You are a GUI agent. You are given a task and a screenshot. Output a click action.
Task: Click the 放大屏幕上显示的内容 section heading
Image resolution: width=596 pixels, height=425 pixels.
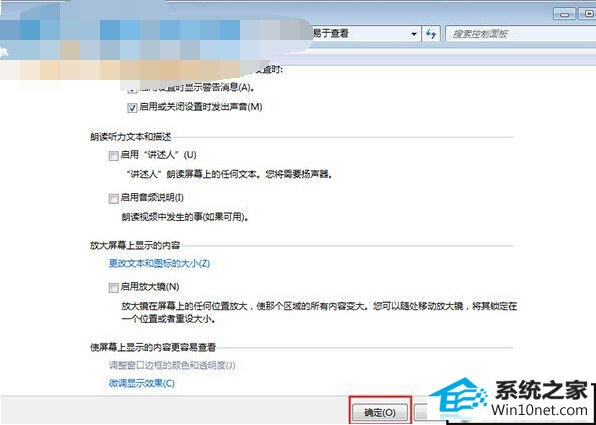click(135, 245)
